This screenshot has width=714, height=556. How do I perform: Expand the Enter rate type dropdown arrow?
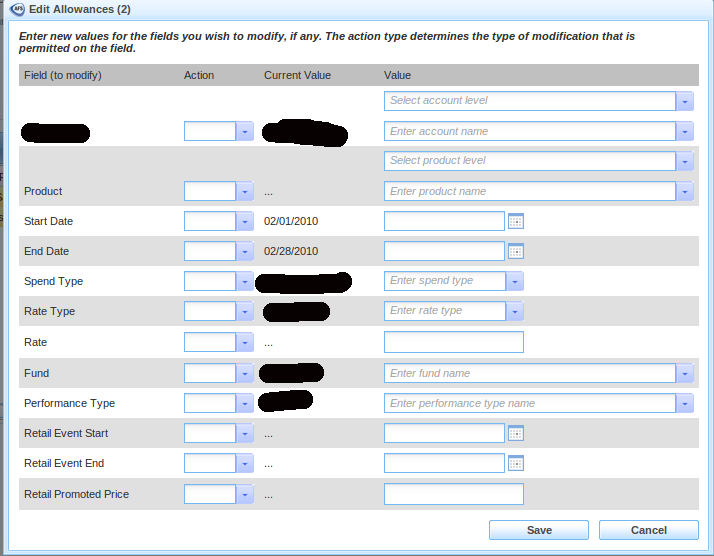pos(515,312)
